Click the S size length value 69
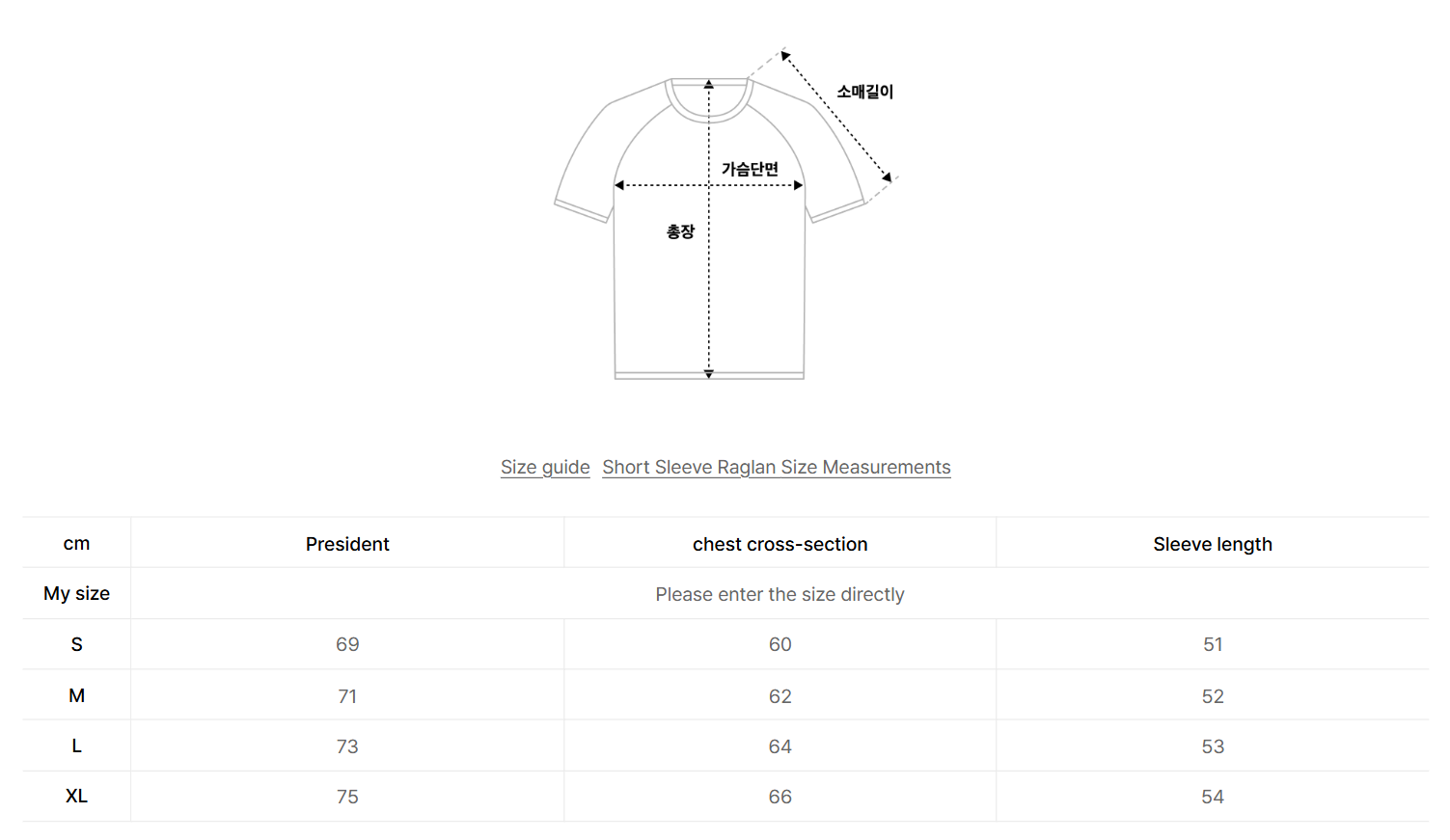 point(347,644)
